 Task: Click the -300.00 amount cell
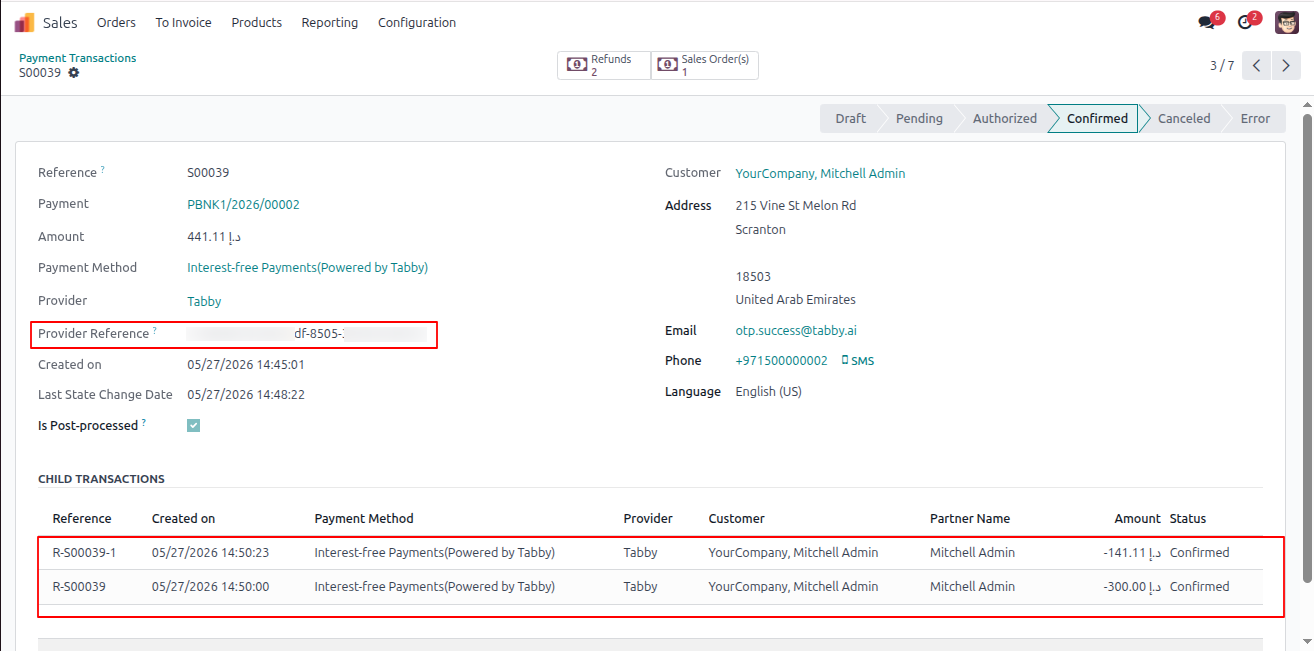click(1132, 586)
